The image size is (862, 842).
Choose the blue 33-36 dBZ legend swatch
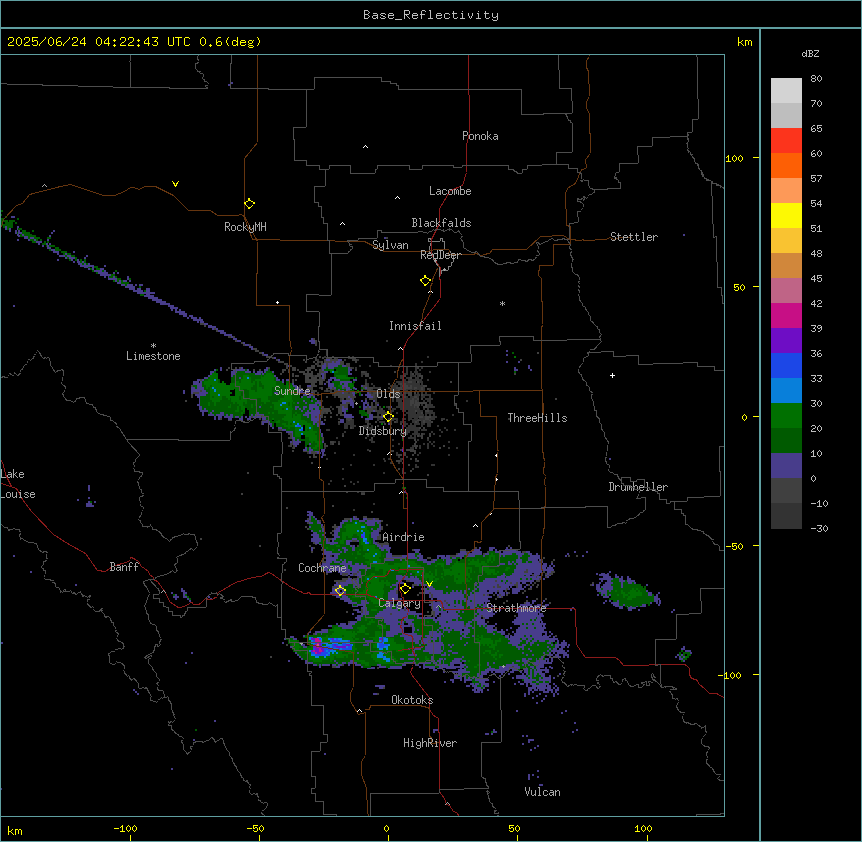click(x=786, y=365)
